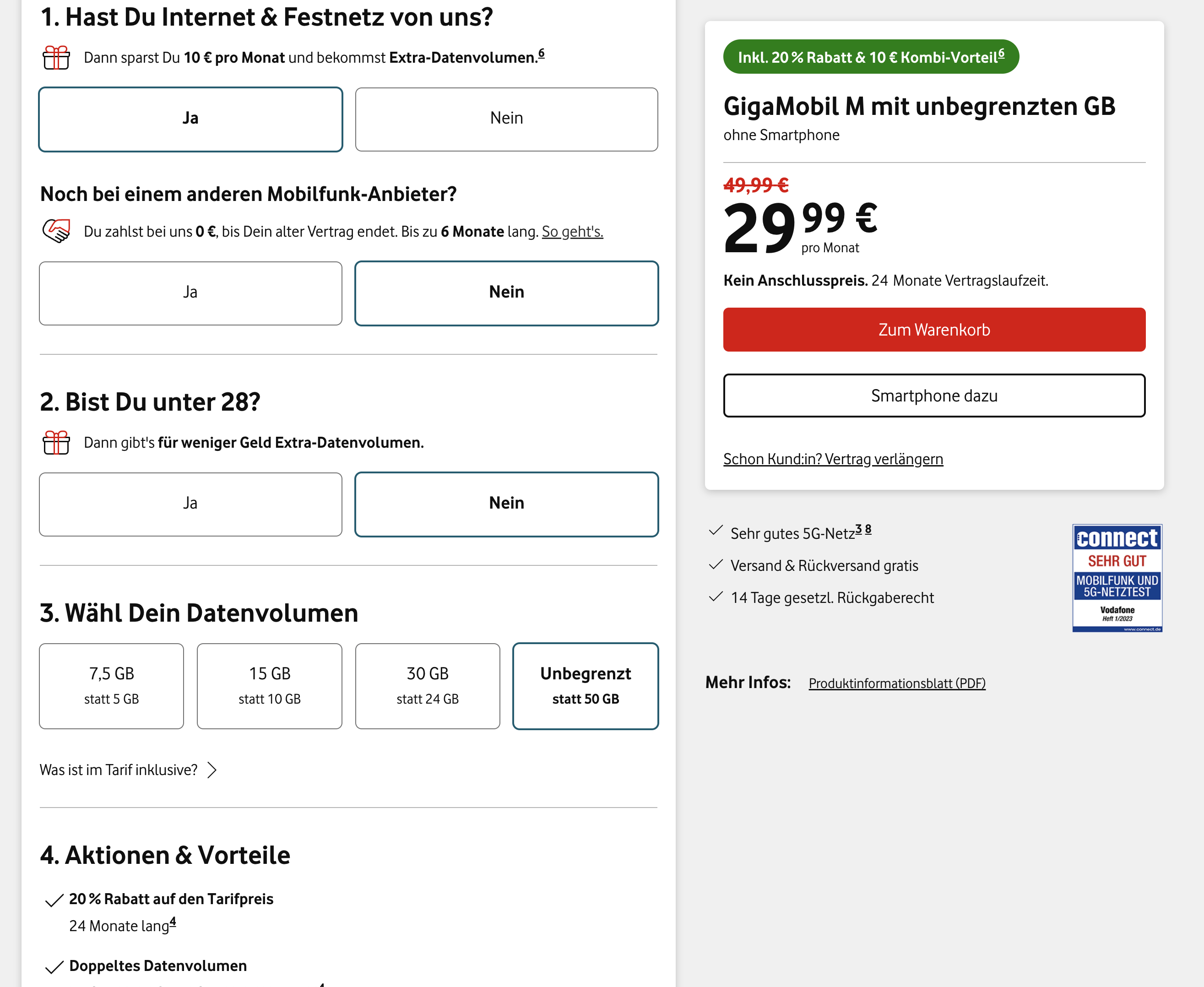Click the gift icon under 'Bist Du unter 28?'

(56, 442)
